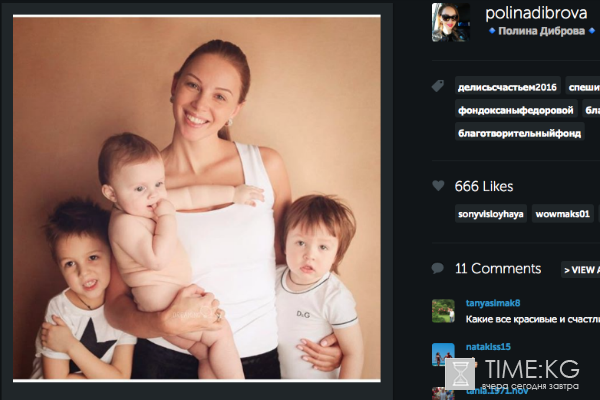The image size is (600, 400).
Task: Expand comments with the VIEW ALL button
Action: tap(580, 270)
